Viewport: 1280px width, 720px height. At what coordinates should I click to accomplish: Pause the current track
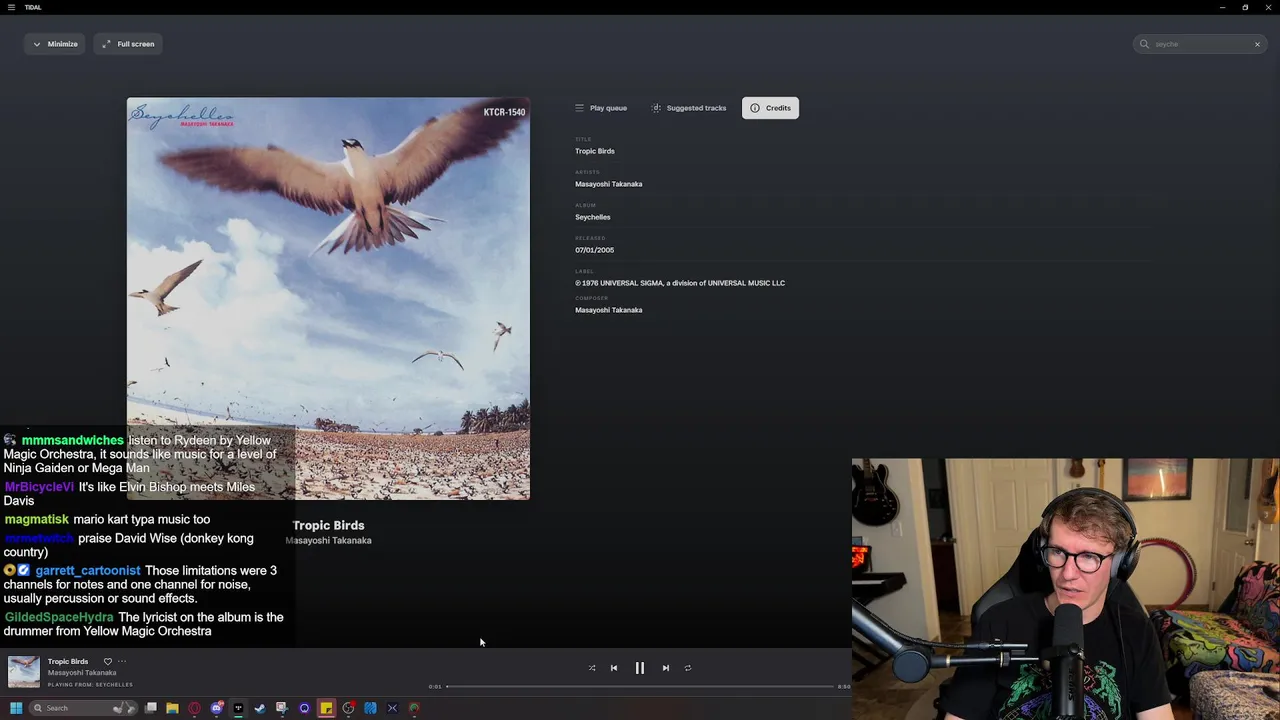coord(640,668)
